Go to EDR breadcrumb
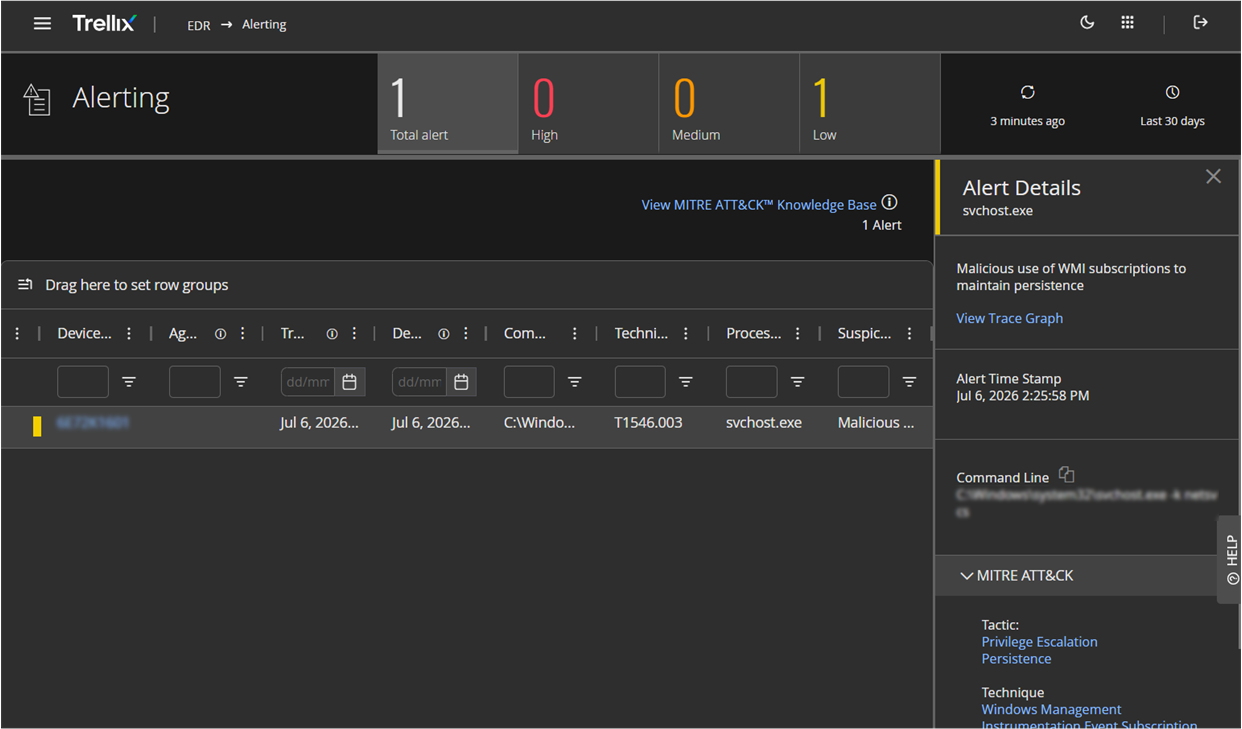This screenshot has height=729, width=1242. click(199, 25)
